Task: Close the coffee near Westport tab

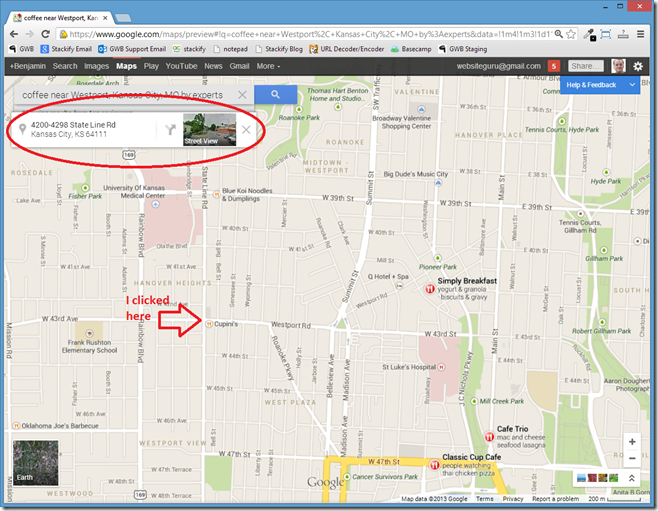Action: (105, 18)
